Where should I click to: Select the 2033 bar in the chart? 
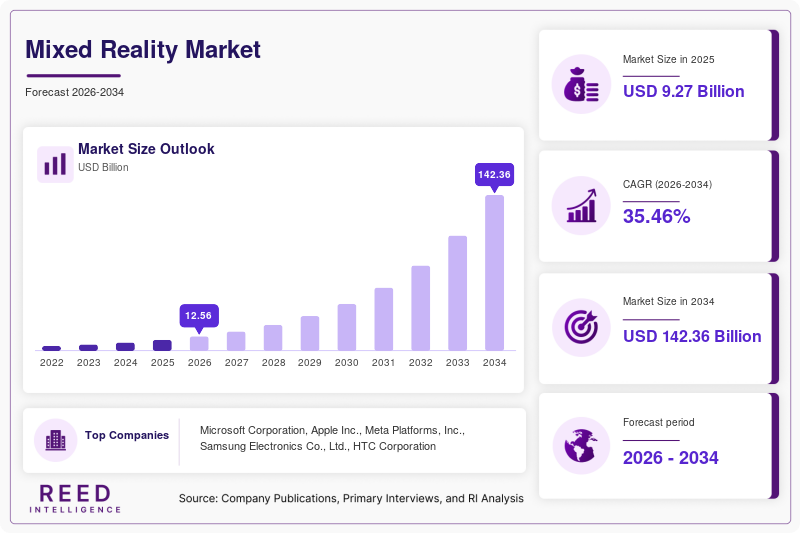(x=458, y=293)
